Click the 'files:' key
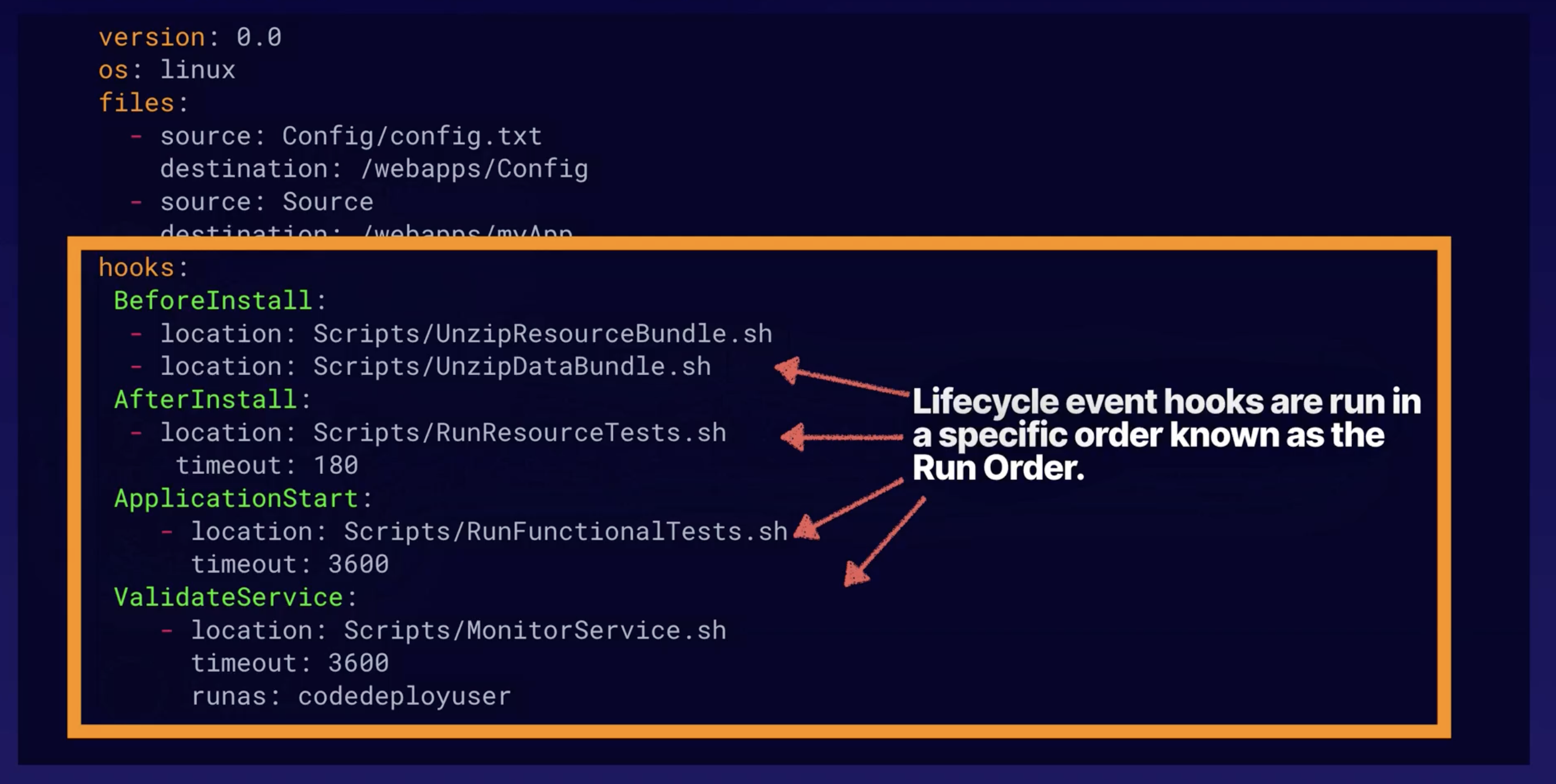 tap(144, 103)
